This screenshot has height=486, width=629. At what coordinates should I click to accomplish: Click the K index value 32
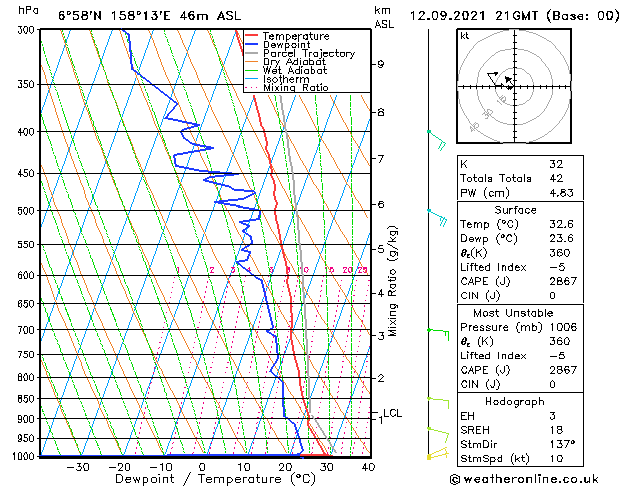click(x=556, y=164)
